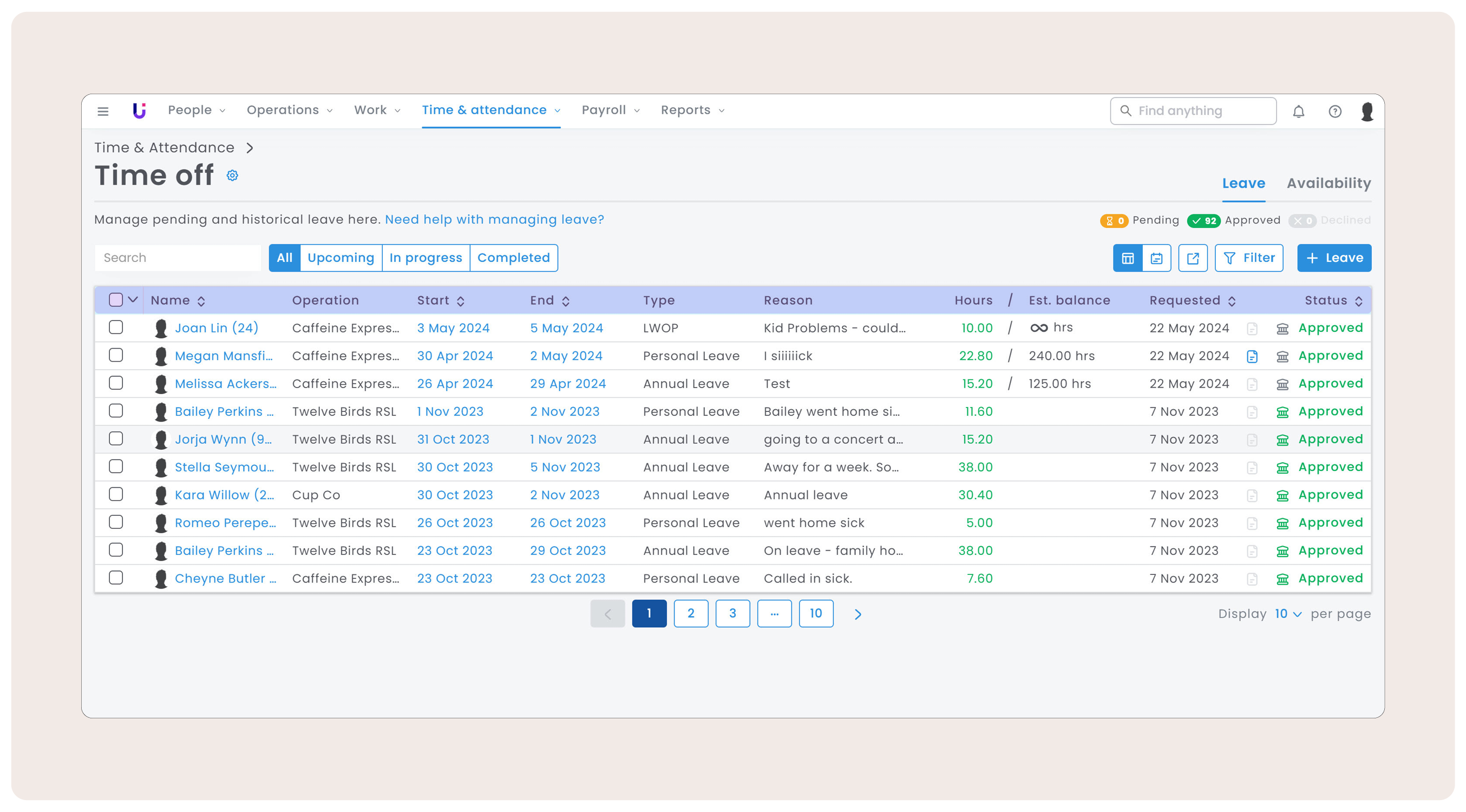Go to page 3 of results
This screenshot has width=1466, height=812.
732,613
